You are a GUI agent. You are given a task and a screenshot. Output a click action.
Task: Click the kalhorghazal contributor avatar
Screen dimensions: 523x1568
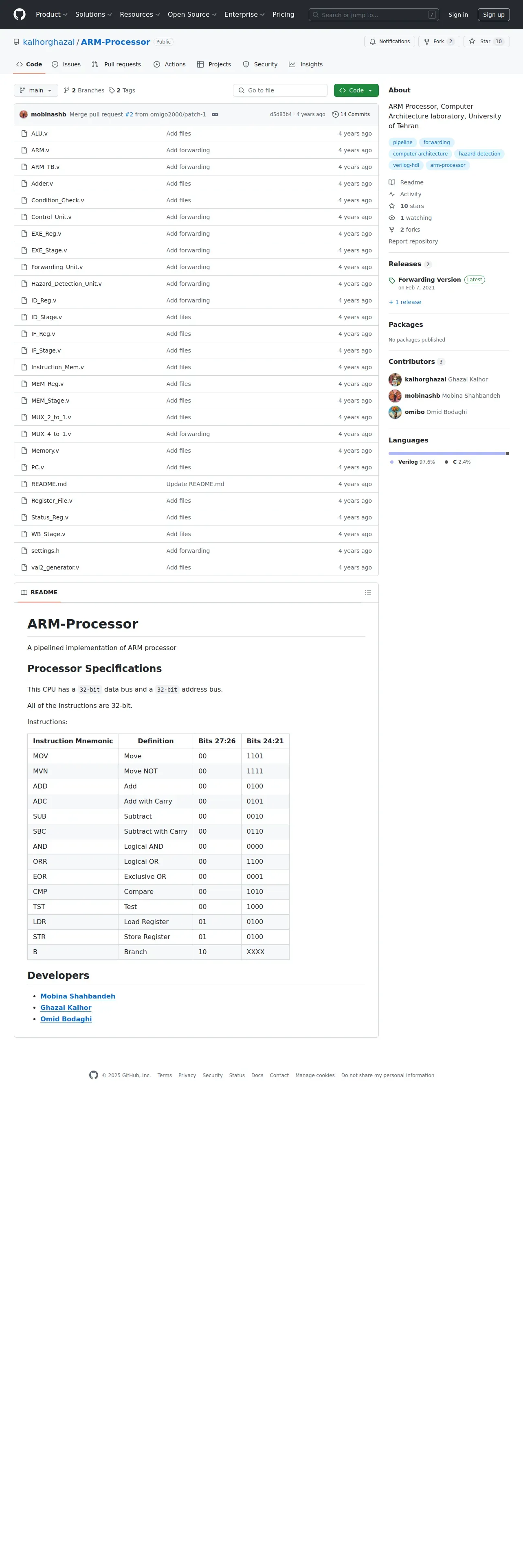(395, 380)
